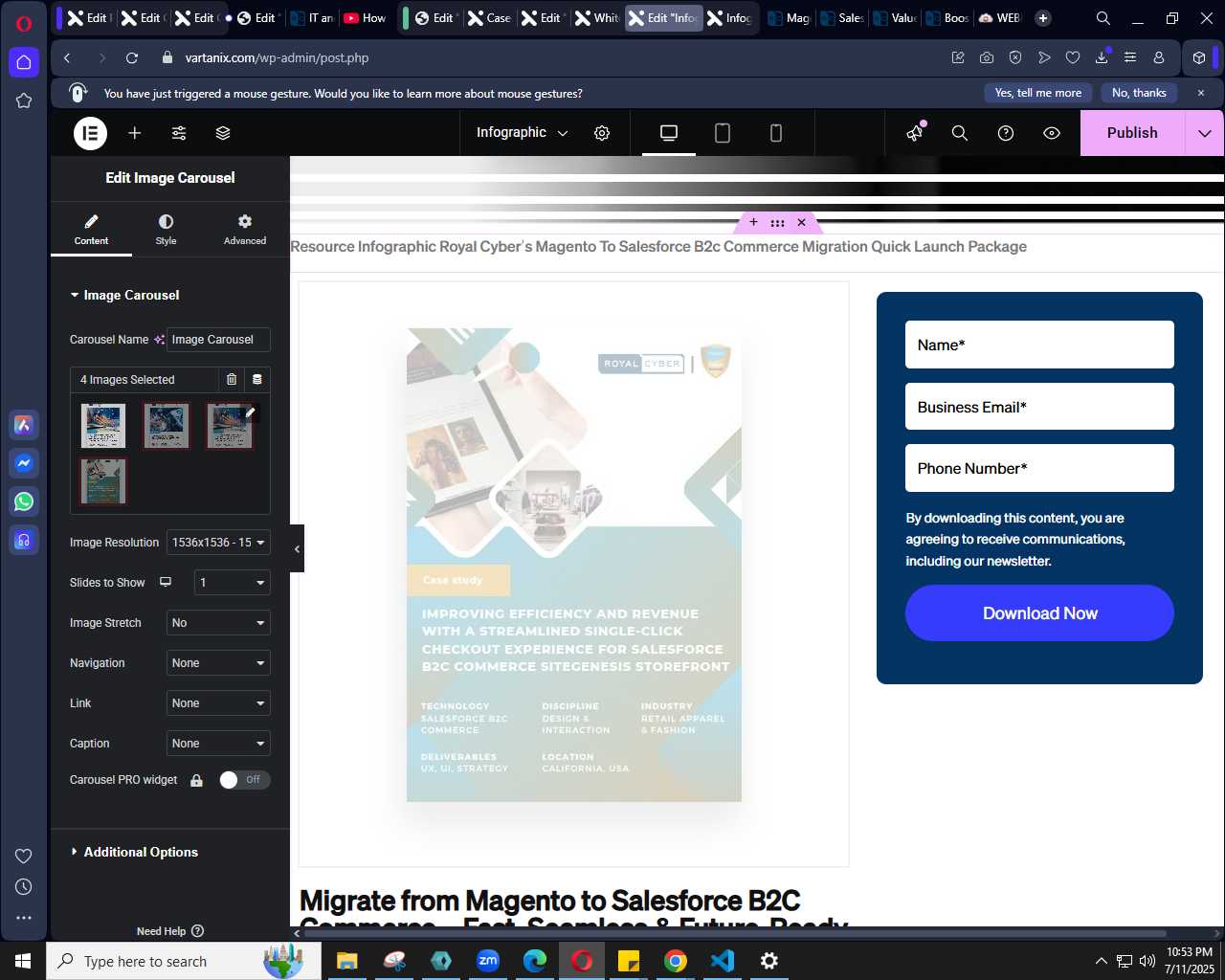Clear selected gallery with trash icon
The width and height of the screenshot is (1225, 980).
click(232, 380)
